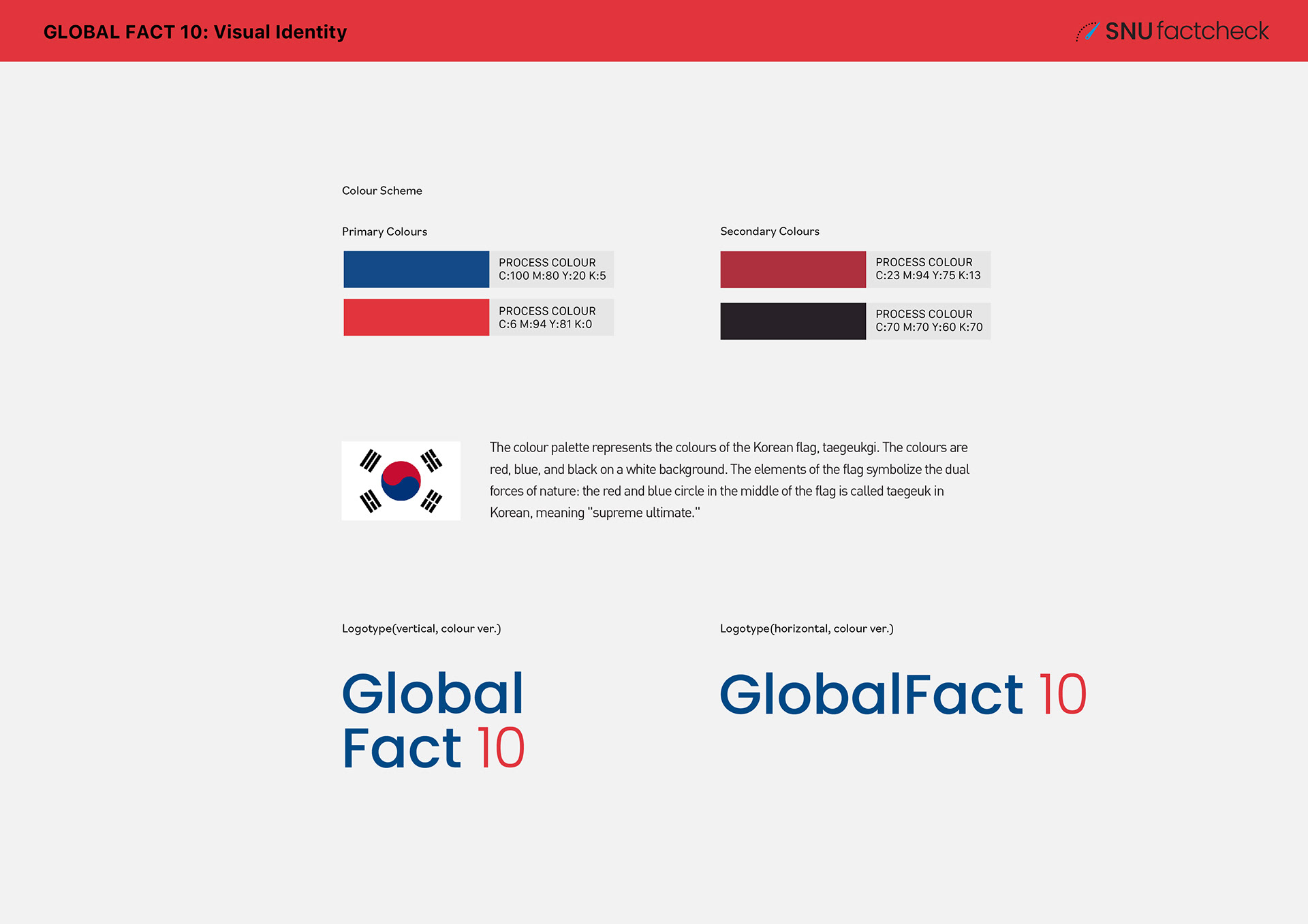Click the horizontal GlobalFact 10 logotype

903,694
